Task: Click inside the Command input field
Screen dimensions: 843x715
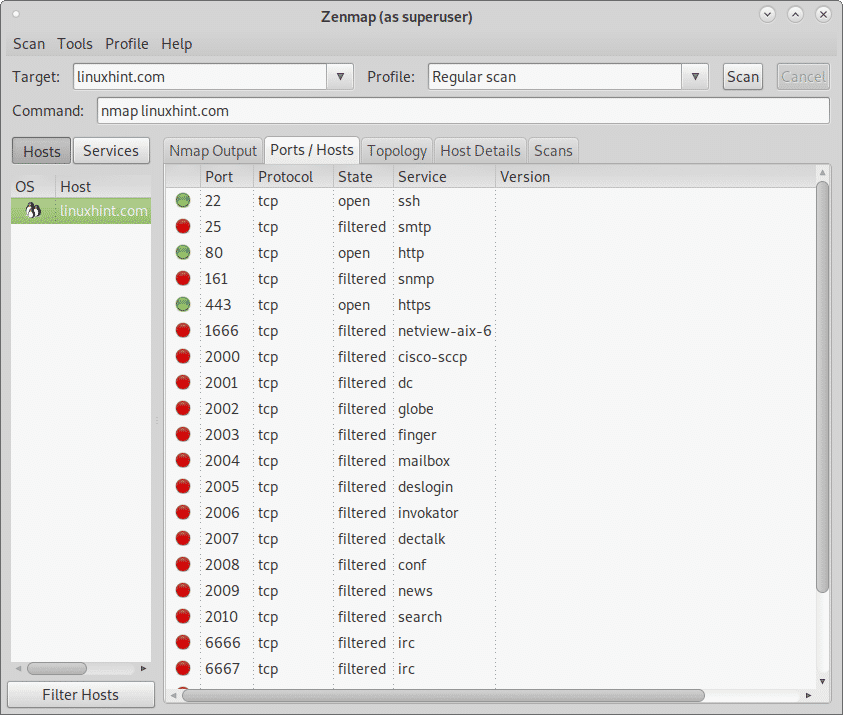Action: click(462, 111)
